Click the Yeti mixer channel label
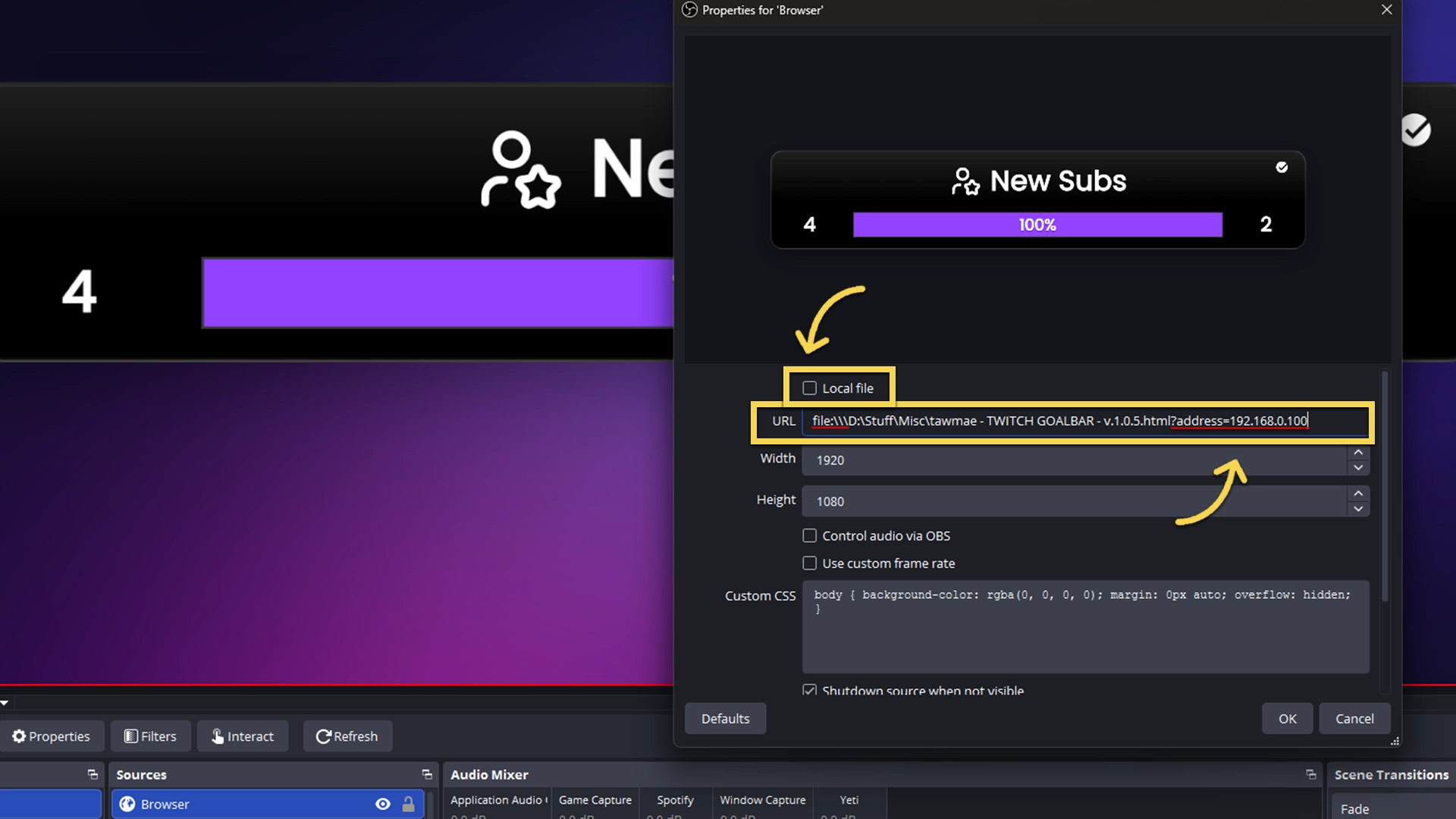The height and width of the screenshot is (819, 1456). click(849, 800)
